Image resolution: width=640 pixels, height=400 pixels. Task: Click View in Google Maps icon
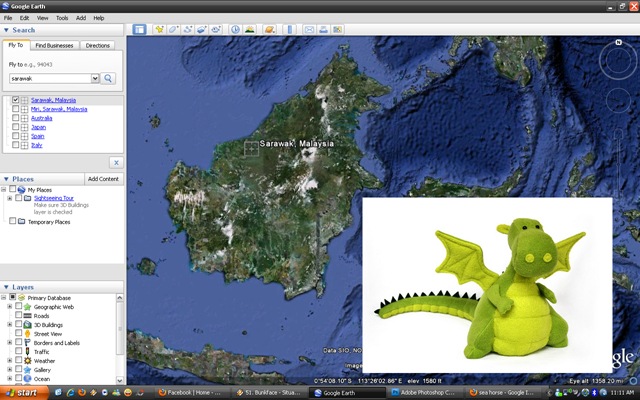pyautogui.click(x=337, y=29)
